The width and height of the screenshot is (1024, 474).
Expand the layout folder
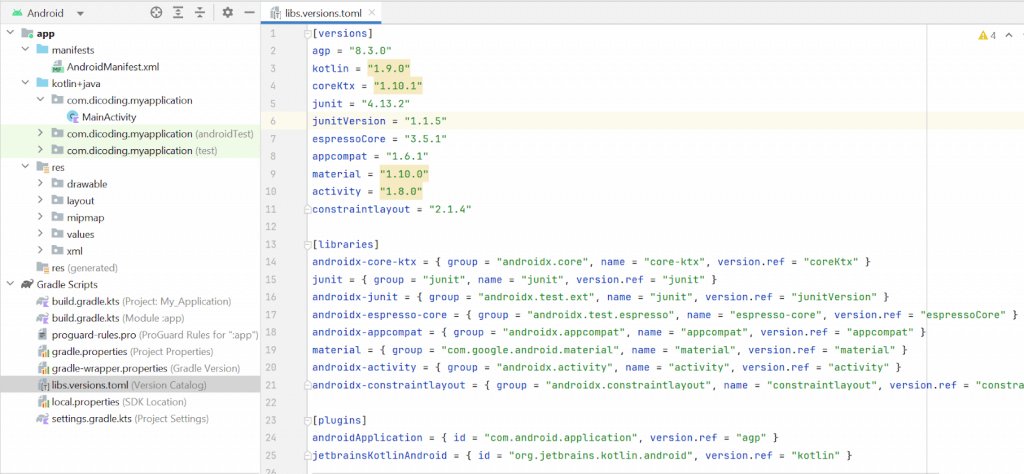(40, 200)
